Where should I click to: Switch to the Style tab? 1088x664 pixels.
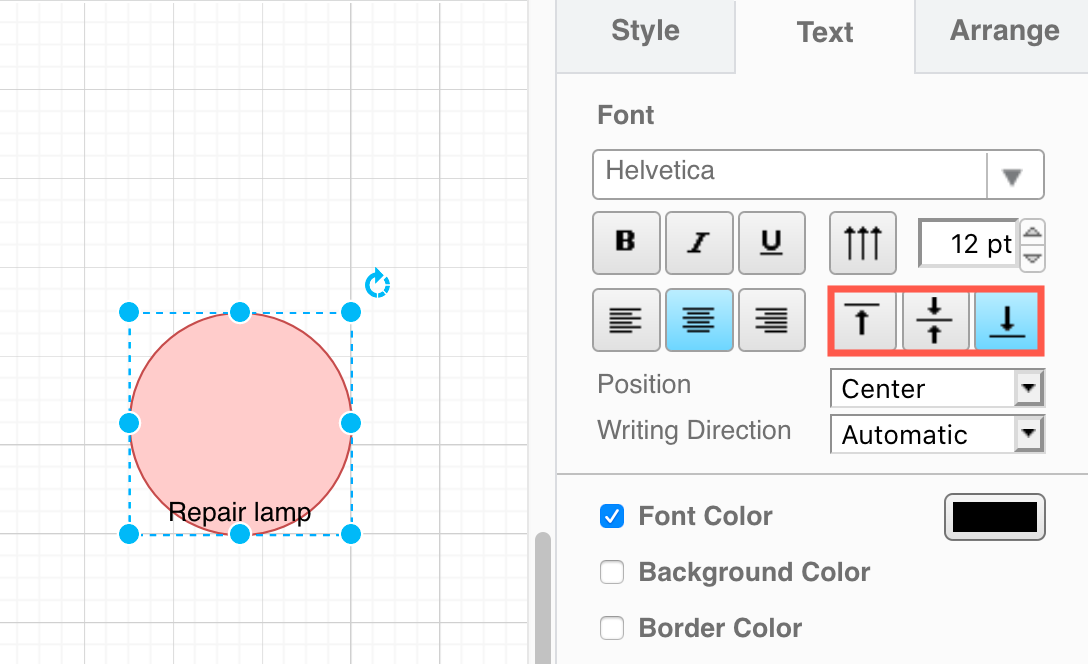[x=645, y=31]
